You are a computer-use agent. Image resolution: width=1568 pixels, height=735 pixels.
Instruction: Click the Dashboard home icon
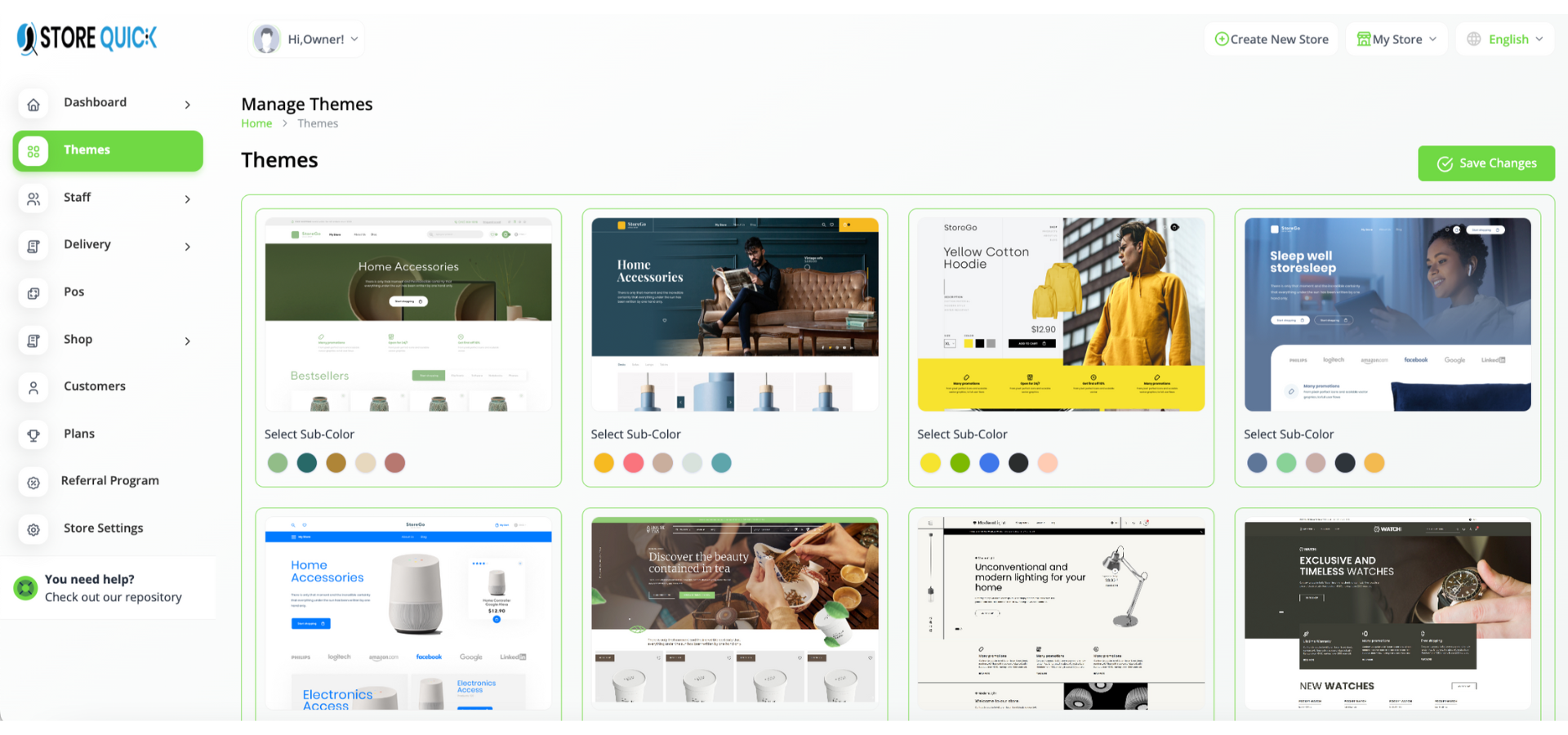pos(33,105)
